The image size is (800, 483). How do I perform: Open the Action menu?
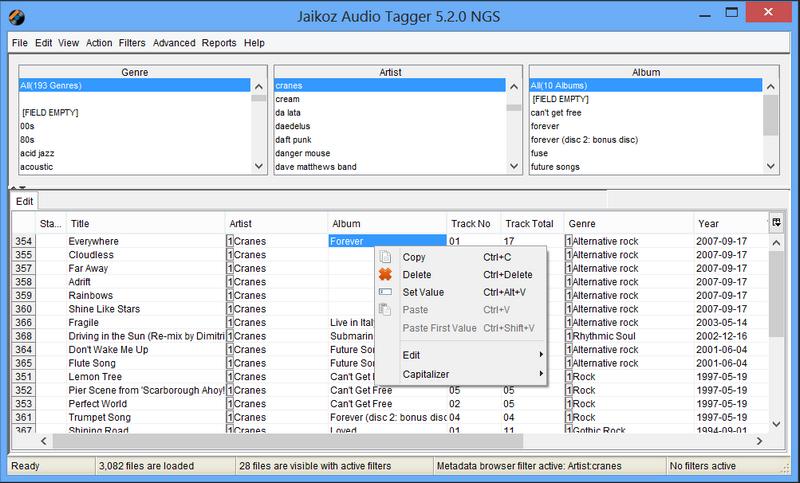(x=99, y=43)
